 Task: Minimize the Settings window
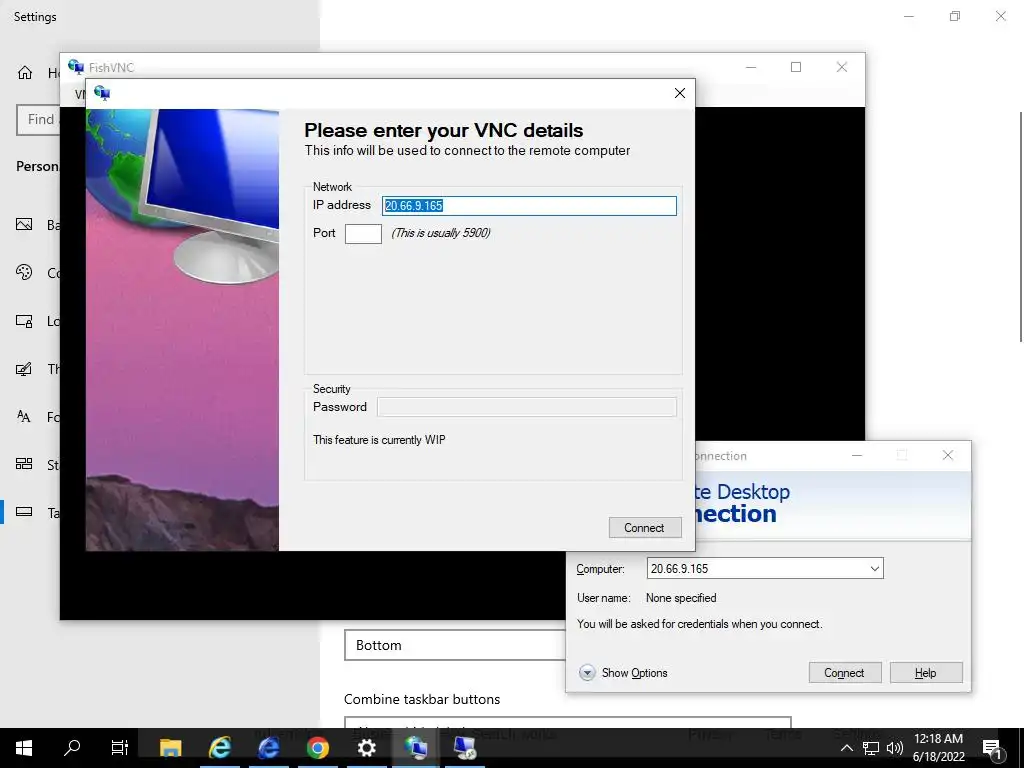[908, 16]
